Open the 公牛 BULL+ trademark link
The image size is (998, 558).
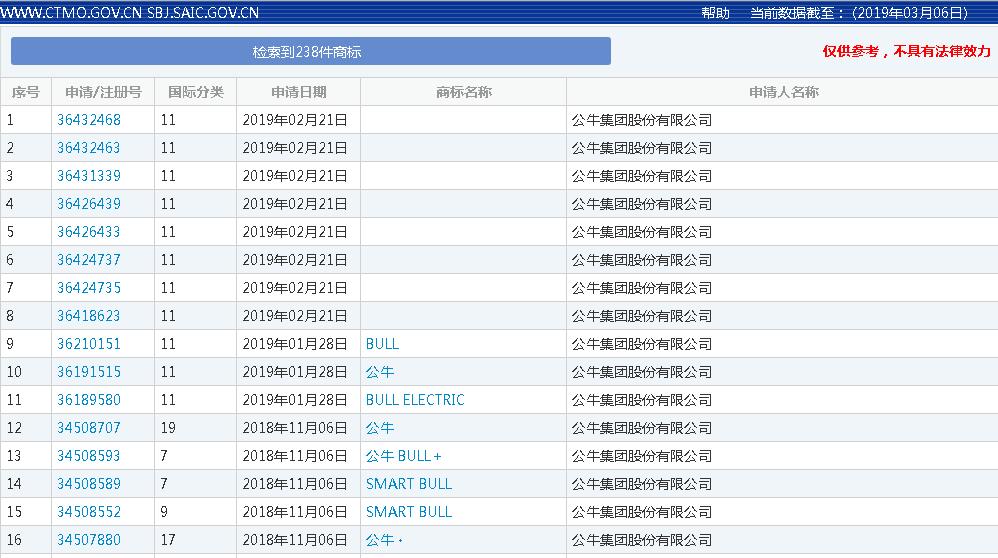[x=404, y=456]
